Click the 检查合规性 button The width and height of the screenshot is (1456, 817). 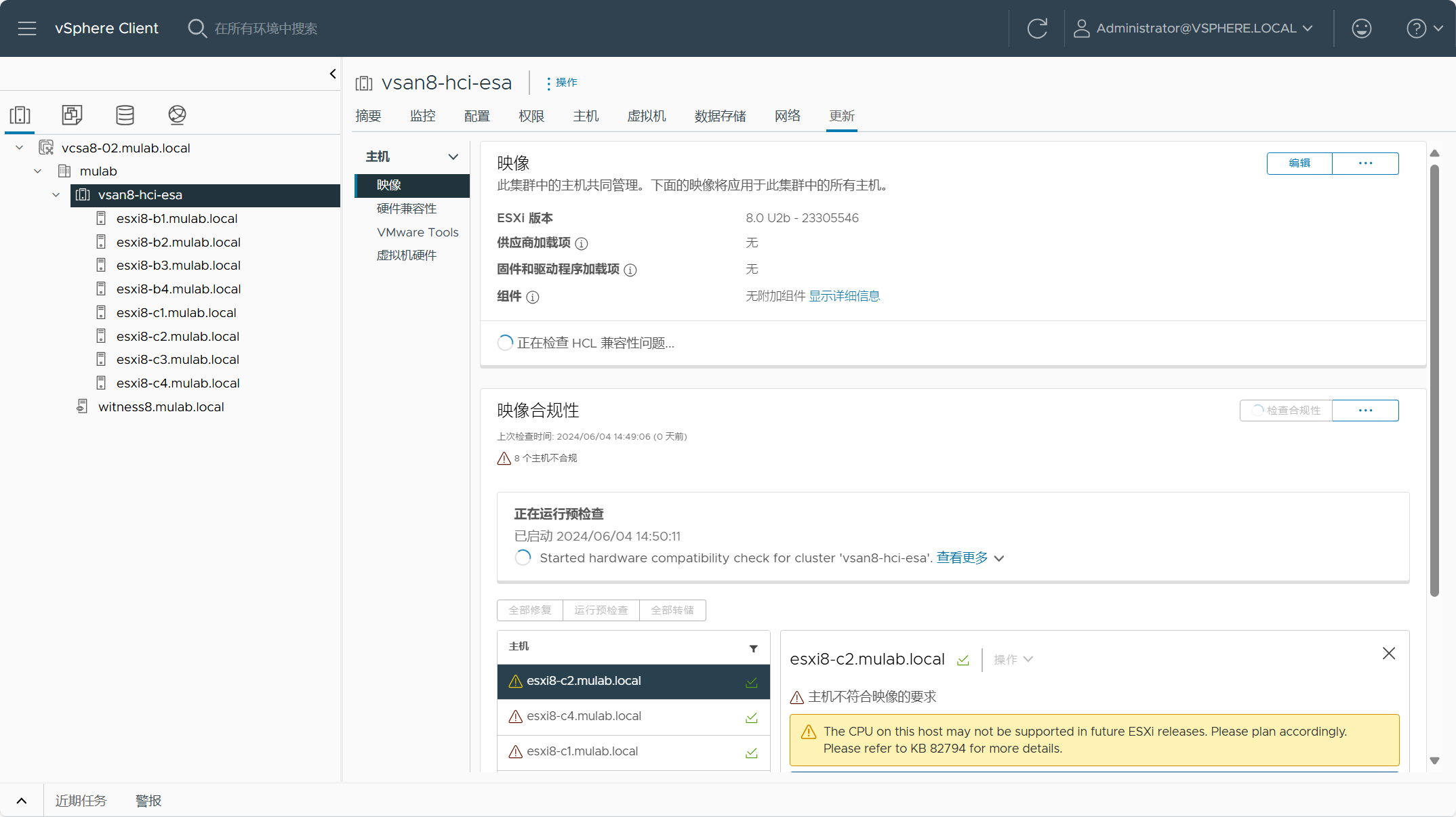(1286, 411)
